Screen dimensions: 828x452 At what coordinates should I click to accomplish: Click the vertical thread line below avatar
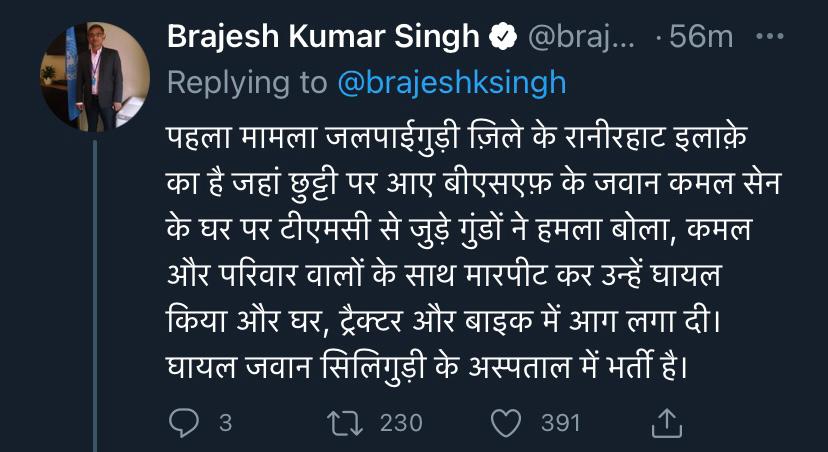click(95, 290)
